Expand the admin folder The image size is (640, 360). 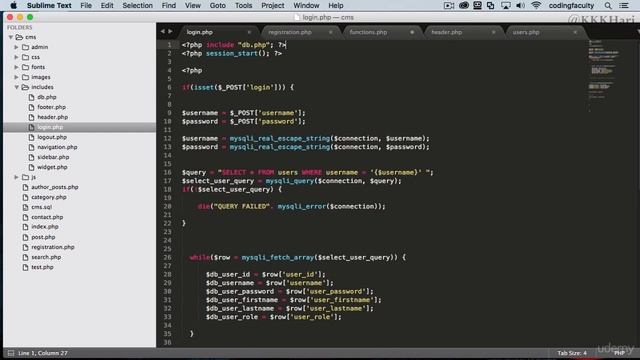pos(16,47)
